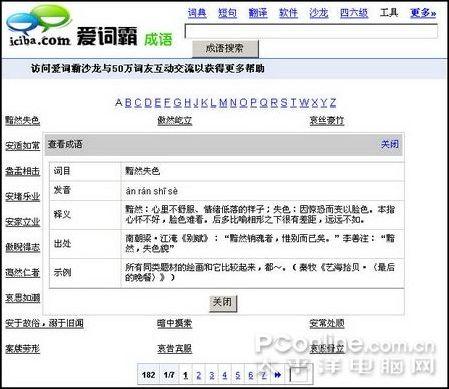The image size is (449, 389).
Task: Open the 短句 navigation link
Action: click(x=227, y=13)
